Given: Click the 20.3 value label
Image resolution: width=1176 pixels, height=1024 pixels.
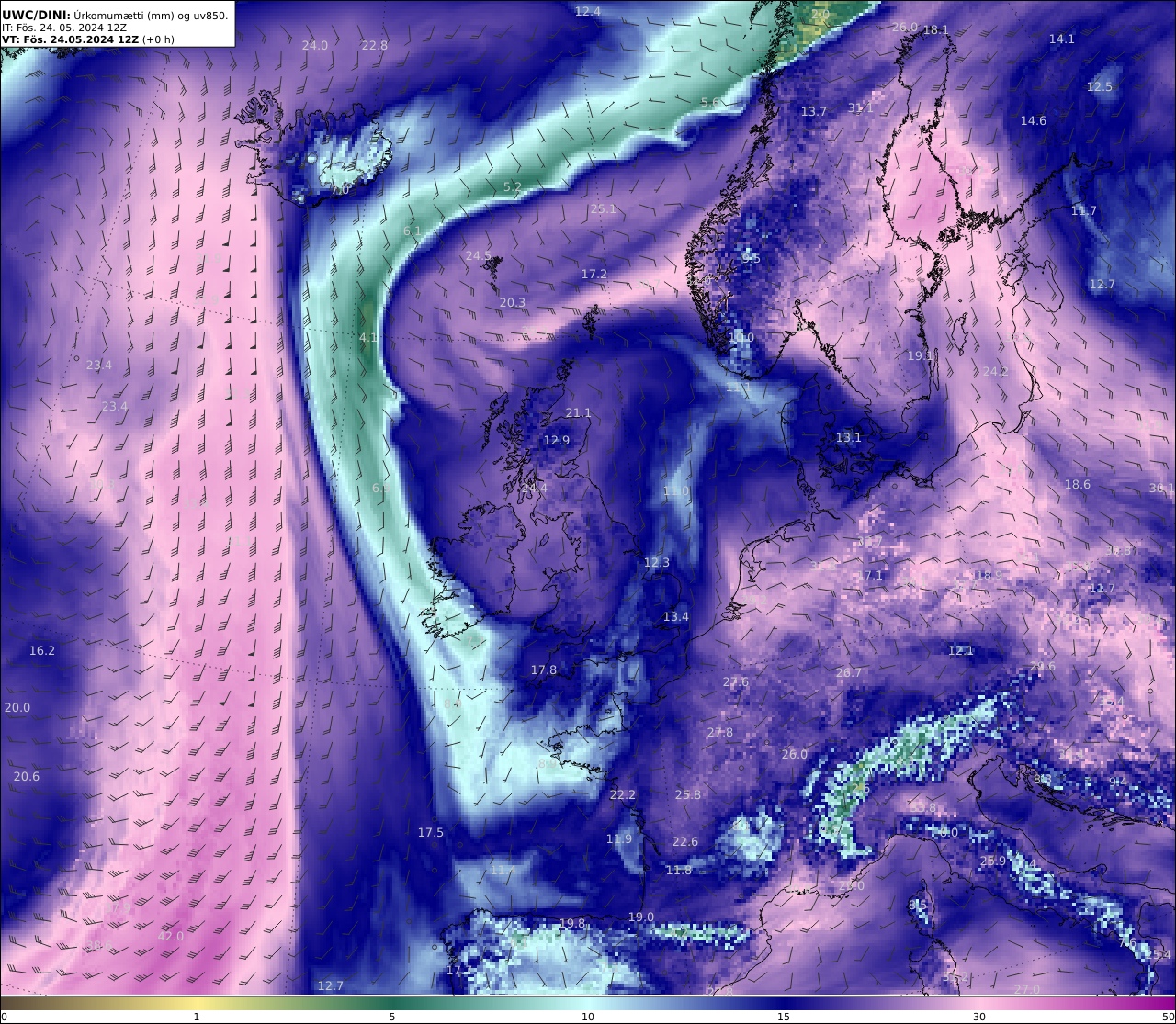Looking at the screenshot, I should [513, 302].
